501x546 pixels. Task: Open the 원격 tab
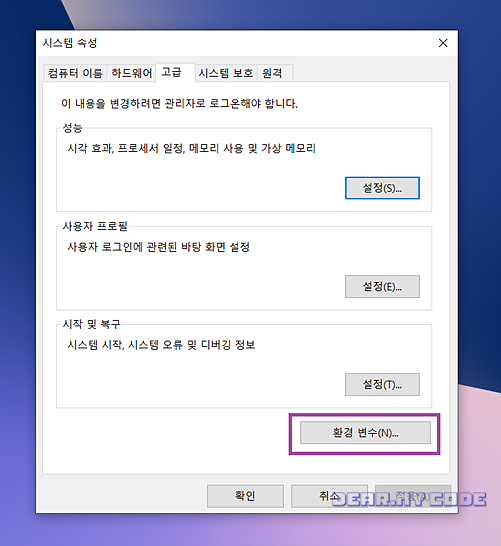275,73
